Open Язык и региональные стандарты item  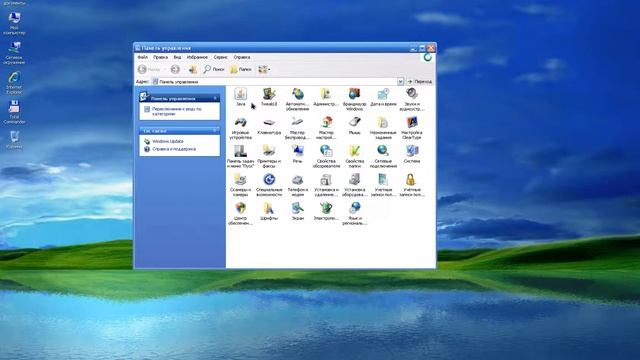click(354, 213)
